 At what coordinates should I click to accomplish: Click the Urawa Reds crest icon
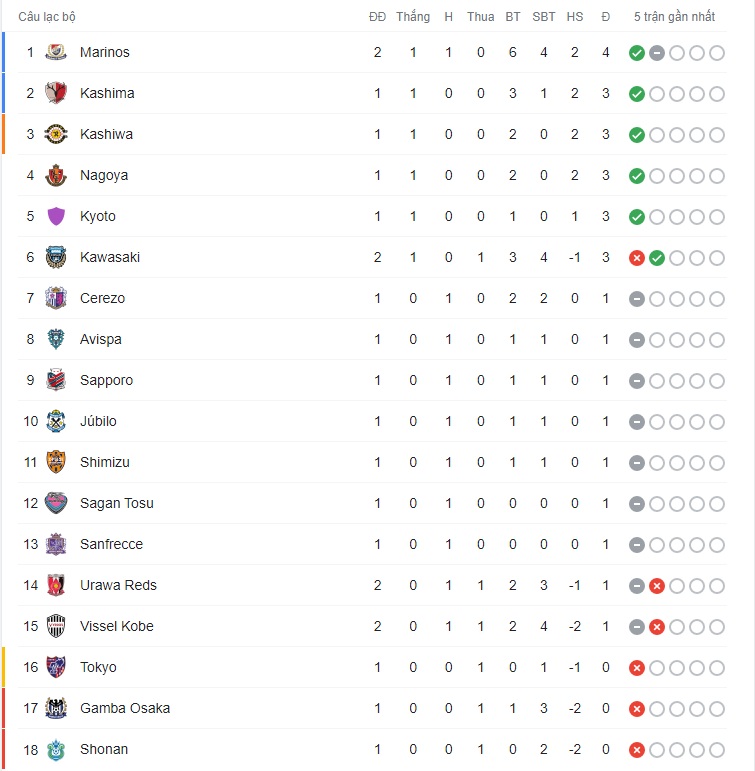tap(56, 585)
